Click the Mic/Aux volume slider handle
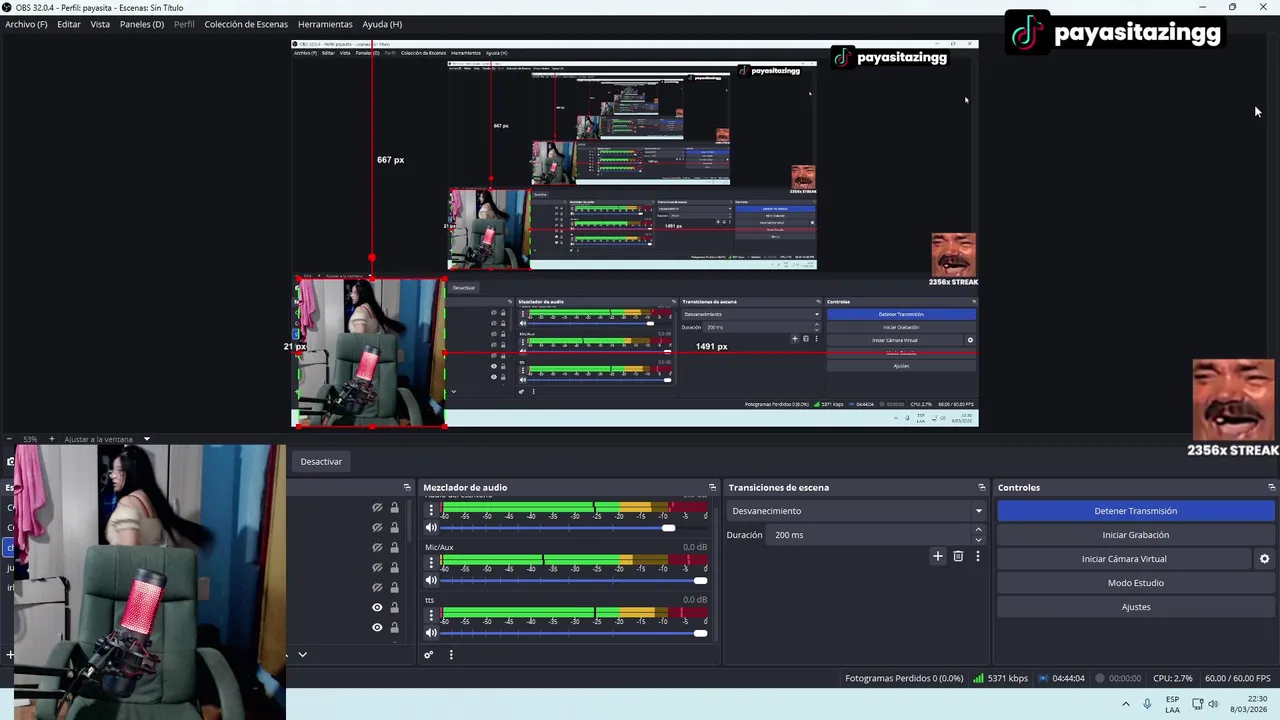Image resolution: width=1280 pixels, height=720 pixels. point(700,580)
